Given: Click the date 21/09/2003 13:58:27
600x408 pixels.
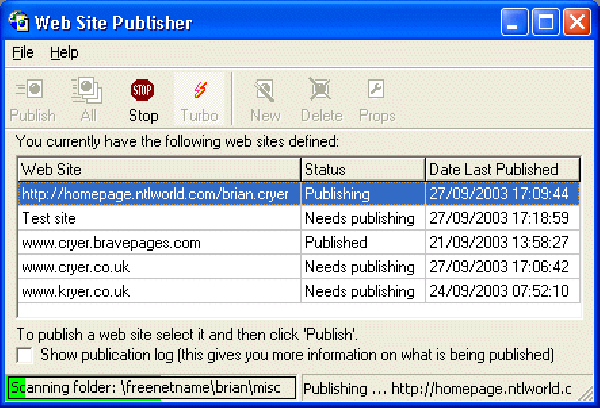Looking at the screenshot, I should [x=502, y=243].
